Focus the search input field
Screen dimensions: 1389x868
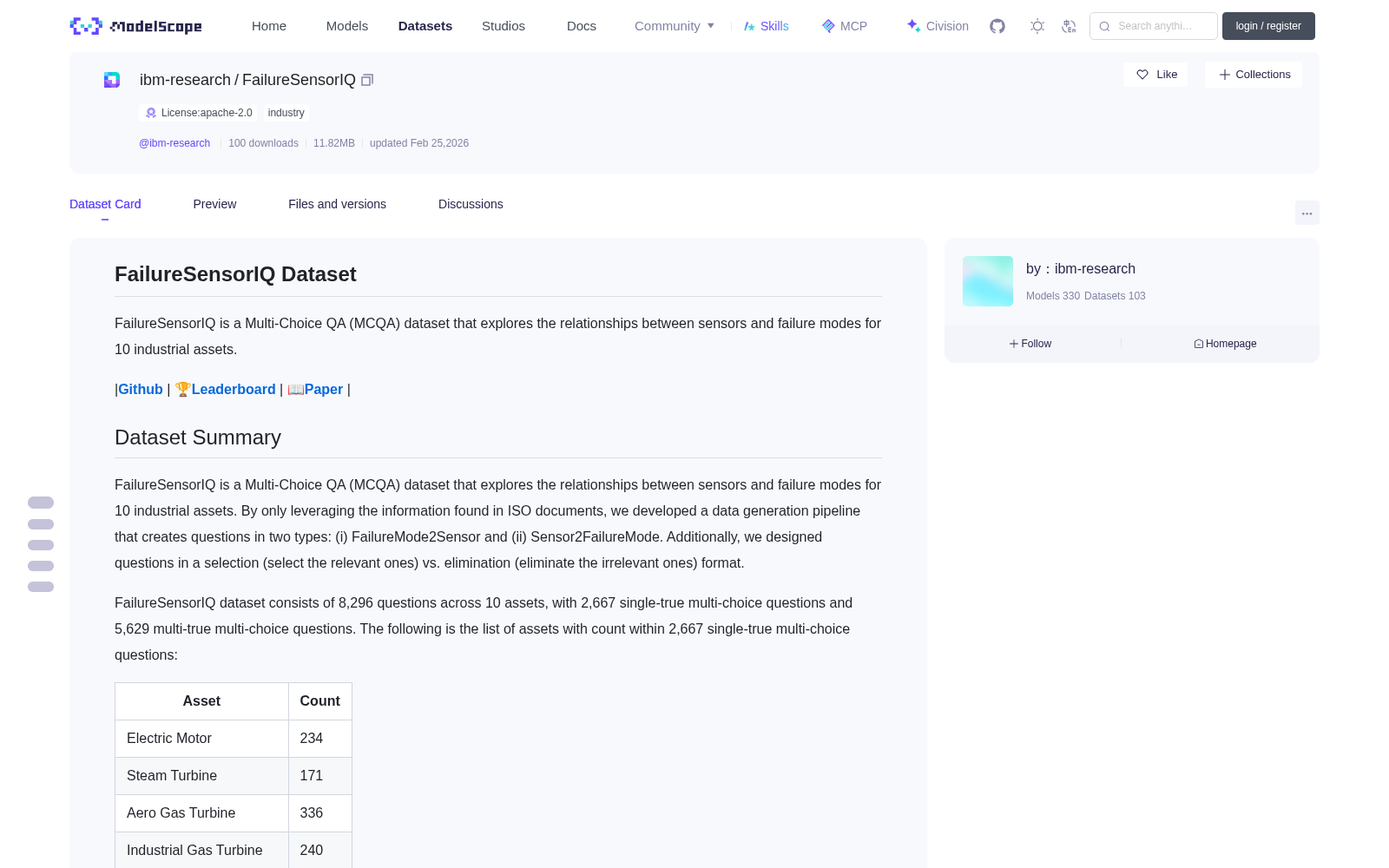click(1154, 26)
